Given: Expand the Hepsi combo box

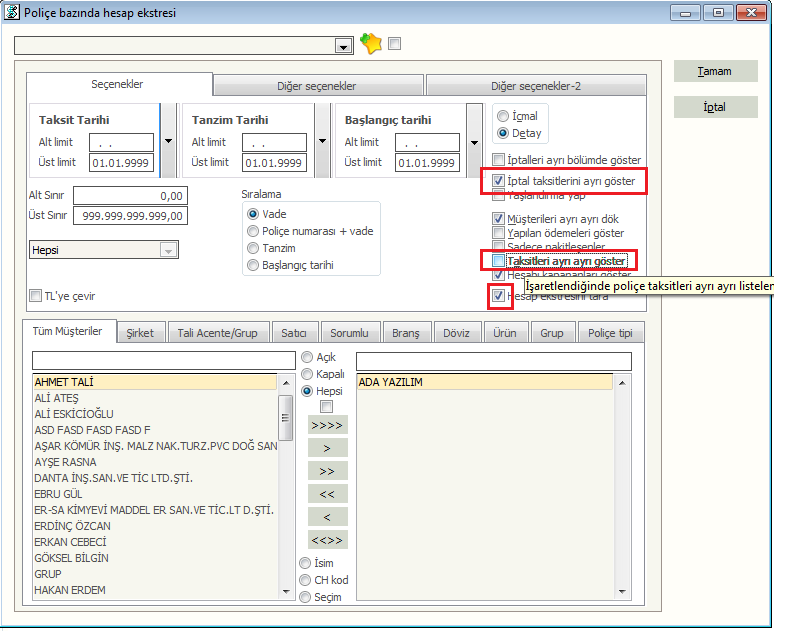Looking at the screenshot, I should click(168, 250).
